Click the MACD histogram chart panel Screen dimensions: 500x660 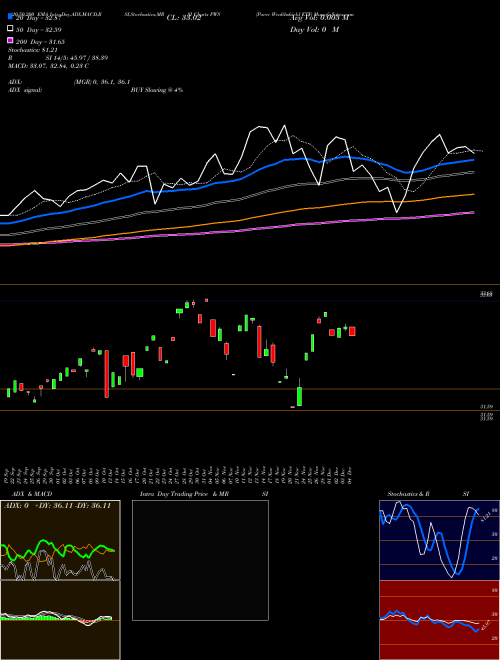click(x=60, y=620)
